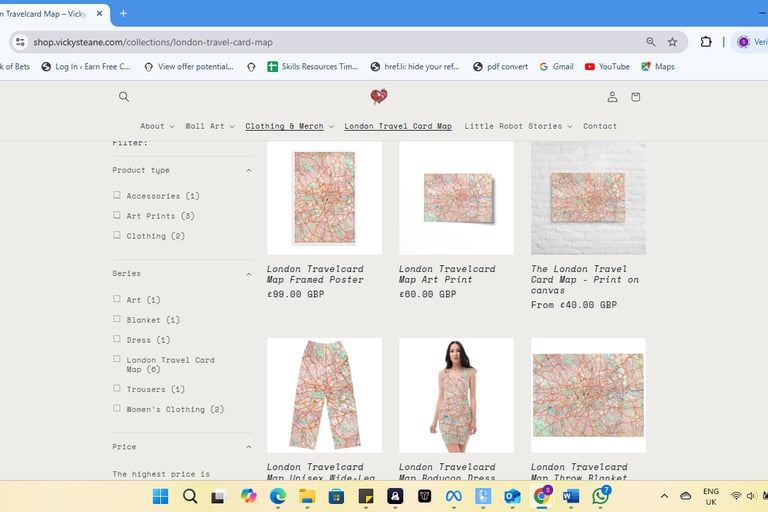Open the site search magnifier icon
The height and width of the screenshot is (512, 768).
point(124,97)
